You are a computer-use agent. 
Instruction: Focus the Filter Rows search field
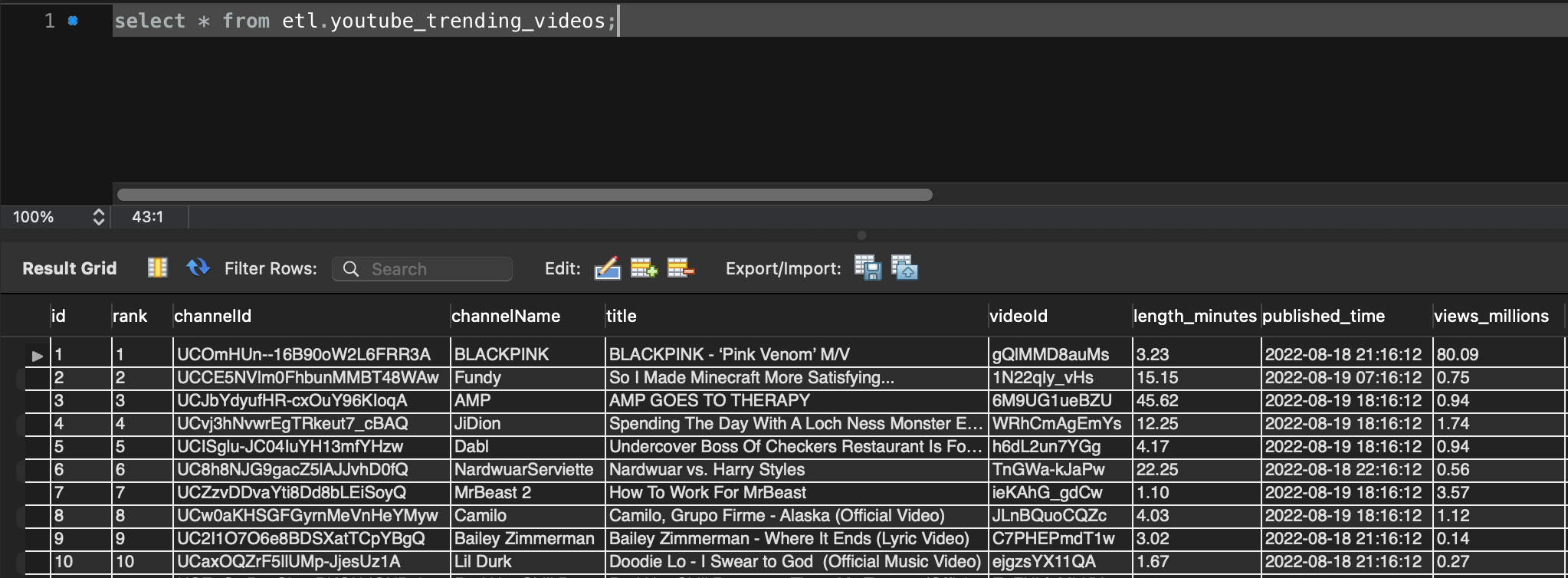(x=422, y=269)
